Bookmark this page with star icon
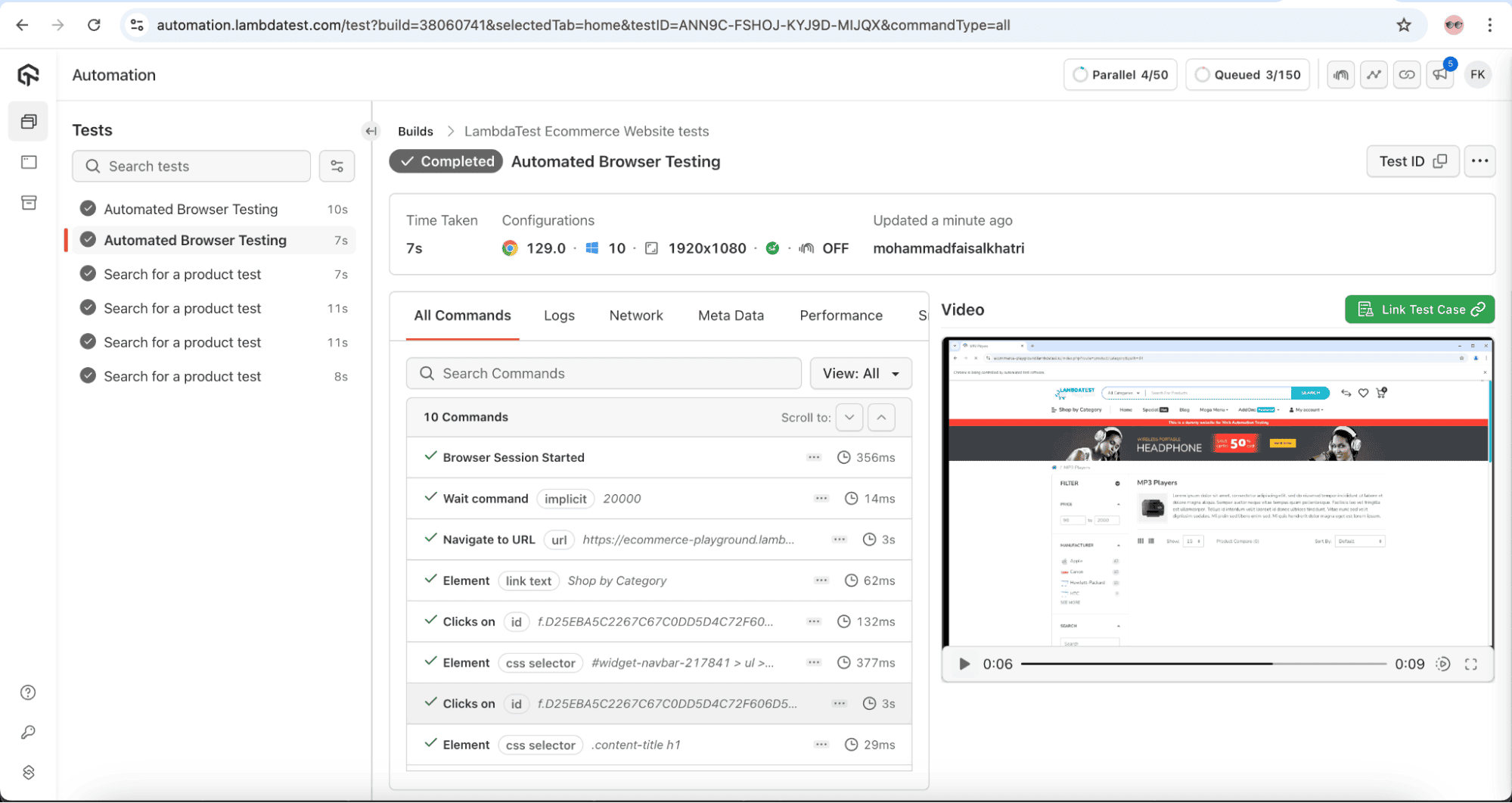The height and width of the screenshot is (803, 1512). pyautogui.click(x=1404, y=25)
